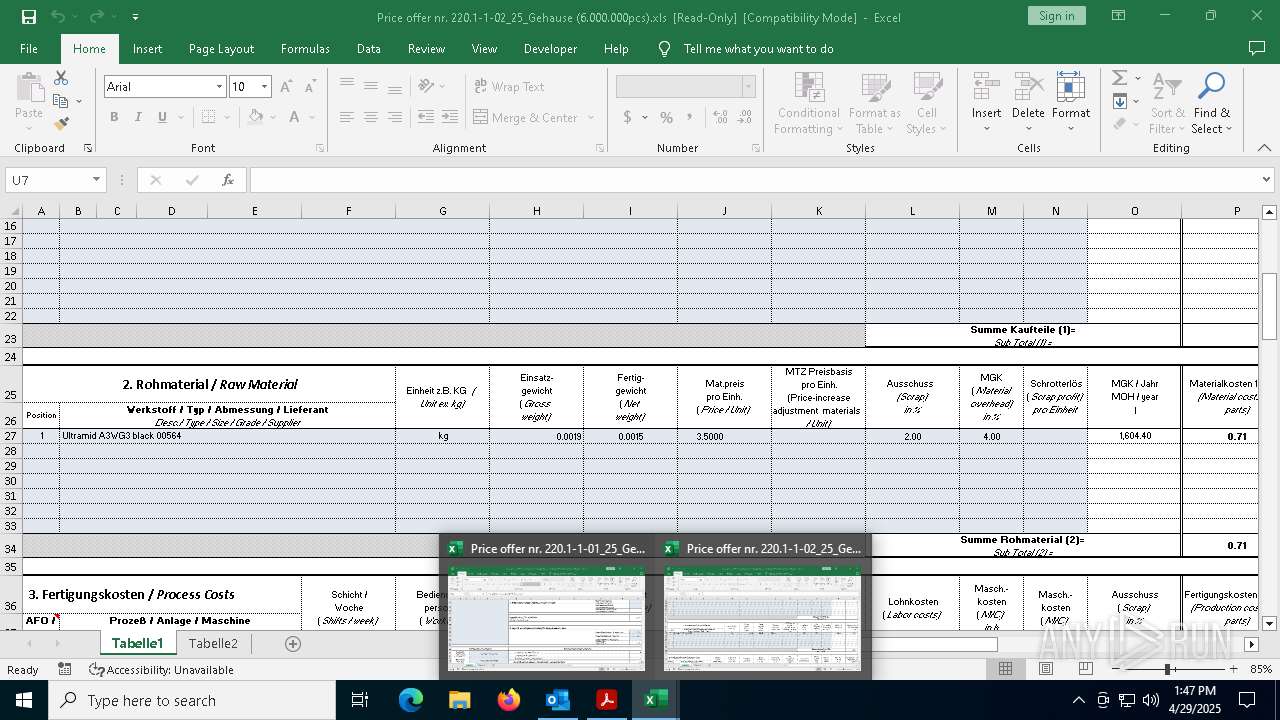
Task: Switch to Formulas tab
Action: (x=305, y=49)
